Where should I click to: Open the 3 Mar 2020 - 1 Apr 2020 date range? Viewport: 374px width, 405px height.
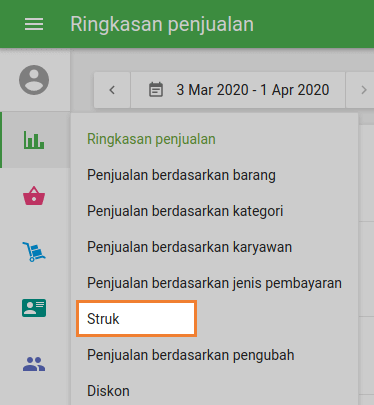click(x=238, y=90)
